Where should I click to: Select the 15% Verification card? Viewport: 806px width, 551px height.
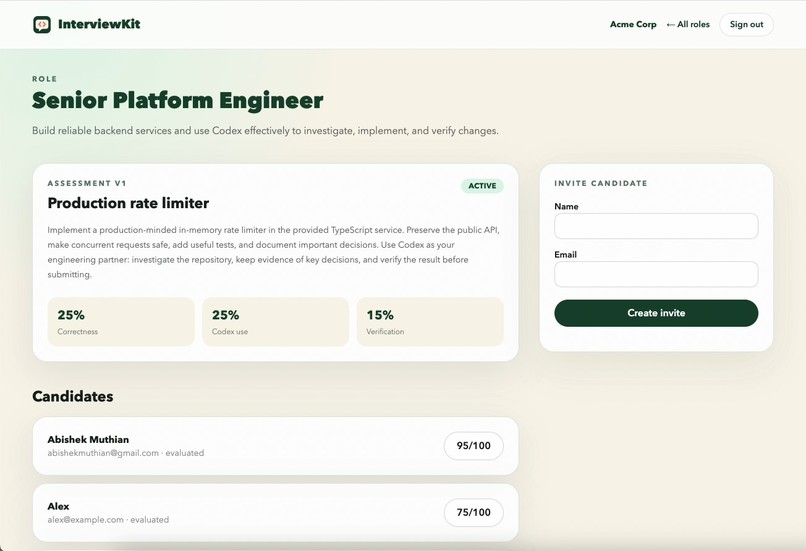[430, 322]
